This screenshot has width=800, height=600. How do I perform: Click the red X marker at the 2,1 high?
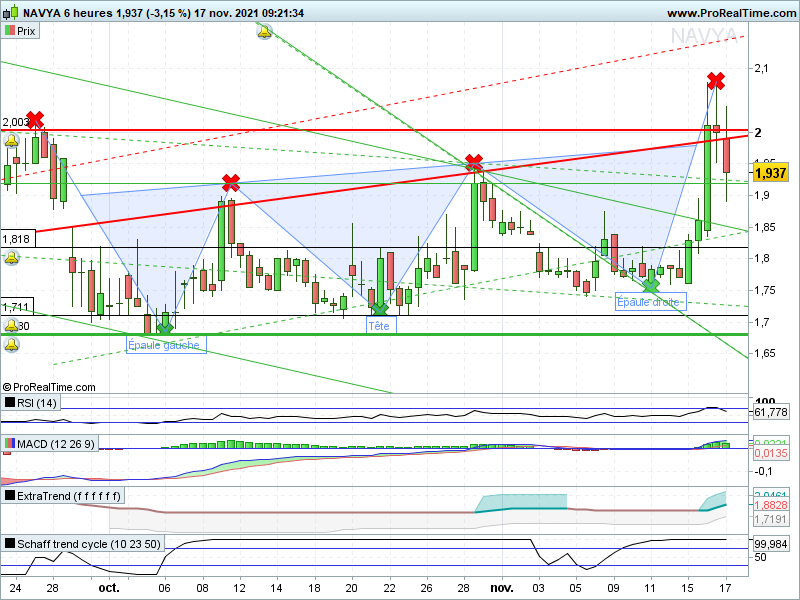pos(716,80)
